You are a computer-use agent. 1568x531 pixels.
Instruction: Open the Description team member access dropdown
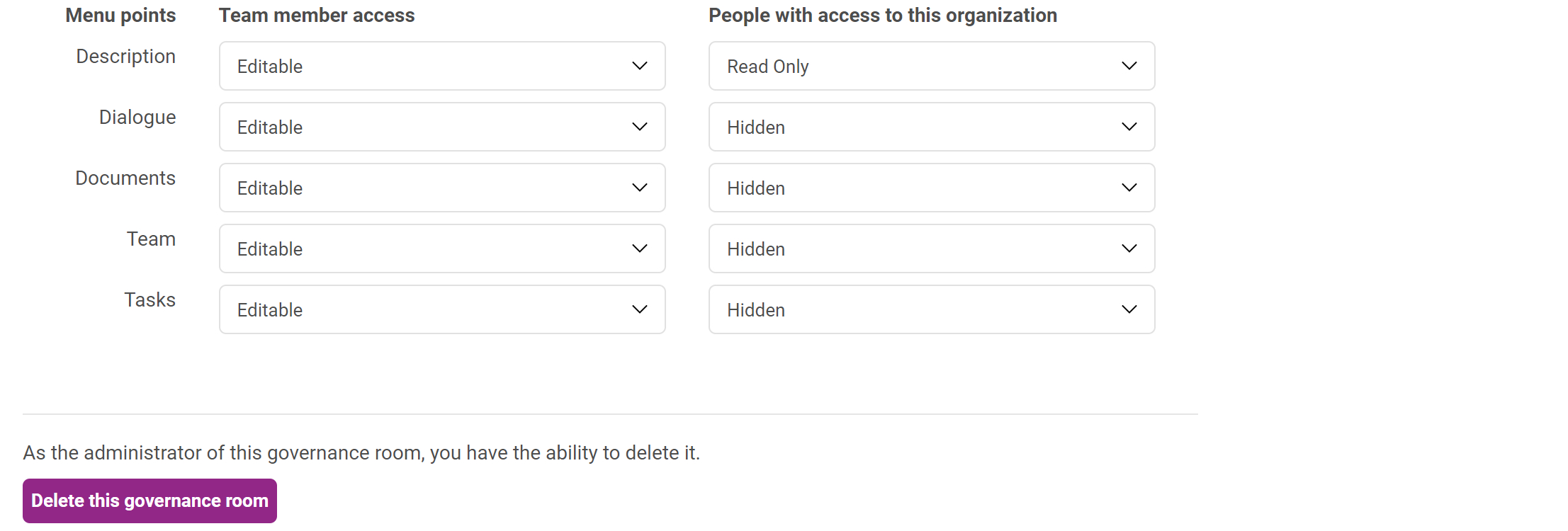[441, 66]
